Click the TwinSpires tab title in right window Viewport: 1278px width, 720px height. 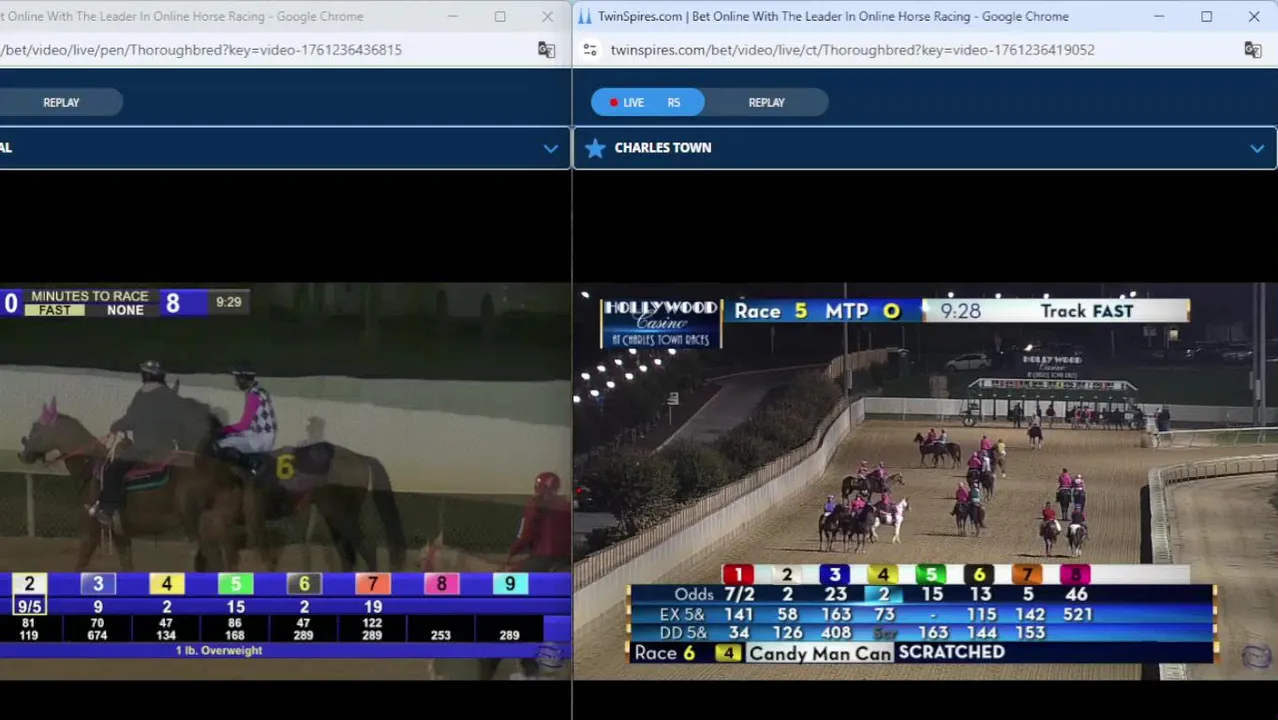833,16
